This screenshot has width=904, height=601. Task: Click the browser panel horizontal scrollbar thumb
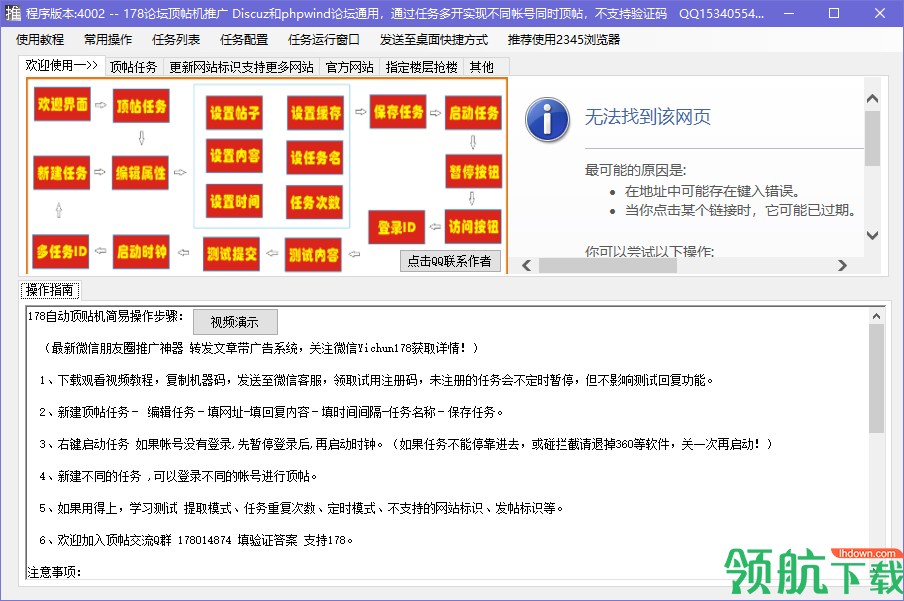pyautogui.click(x=608, y=265)
